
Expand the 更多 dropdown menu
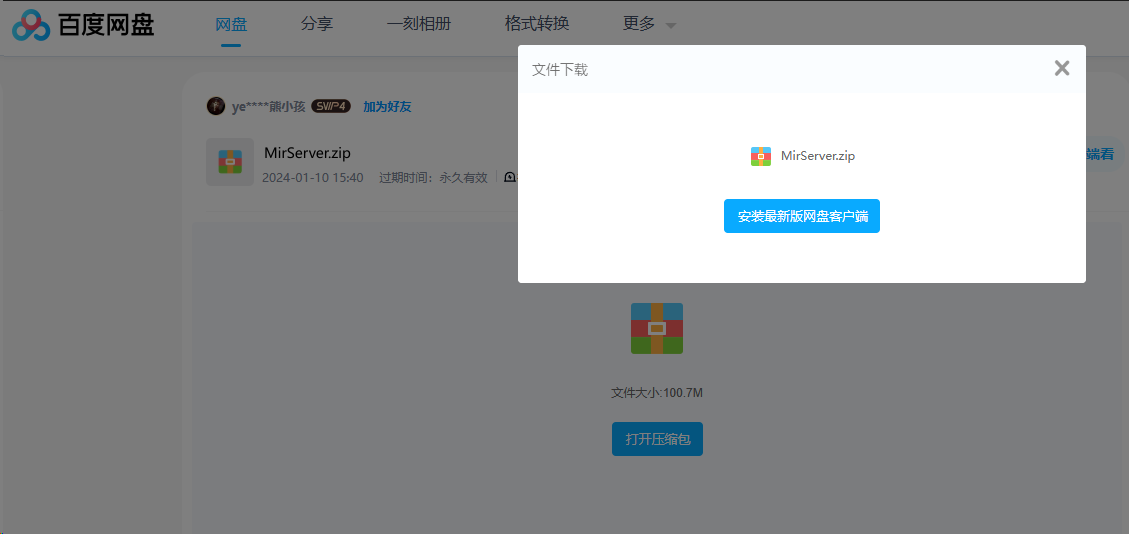[x=639, y=24]
